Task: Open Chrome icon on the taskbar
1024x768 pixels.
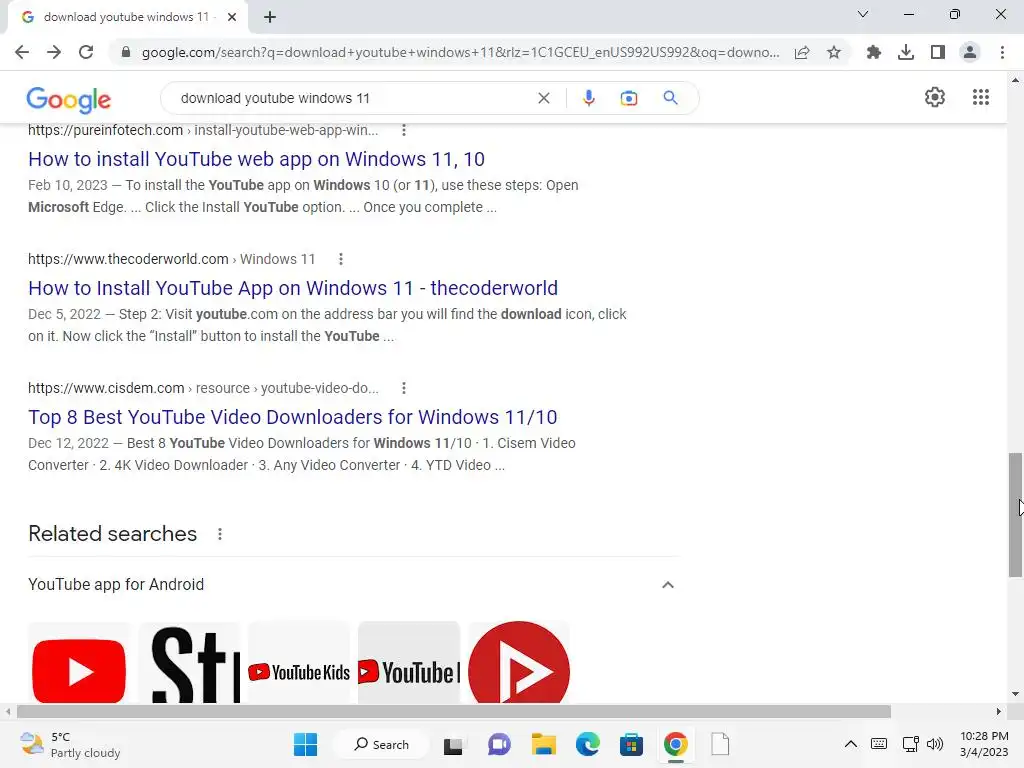Action: pos(675,744)
